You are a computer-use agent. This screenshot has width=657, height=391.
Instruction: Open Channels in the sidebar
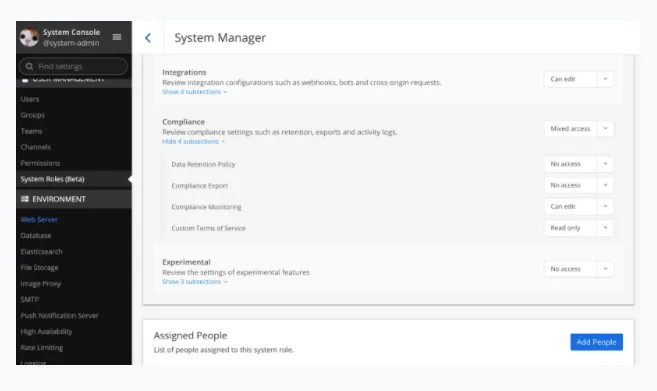pyautogui.click(x=36, y=147)
